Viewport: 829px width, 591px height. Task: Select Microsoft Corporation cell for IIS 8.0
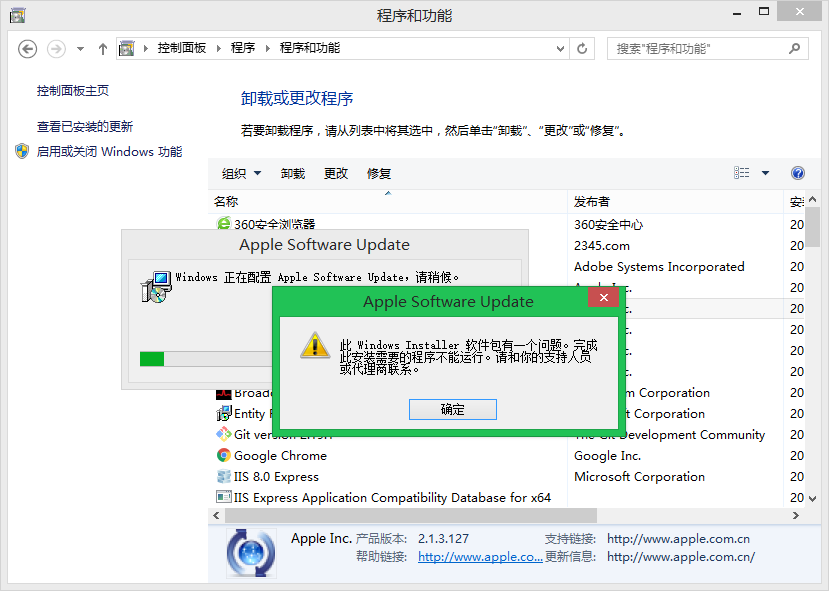click(x=639, y=477)
